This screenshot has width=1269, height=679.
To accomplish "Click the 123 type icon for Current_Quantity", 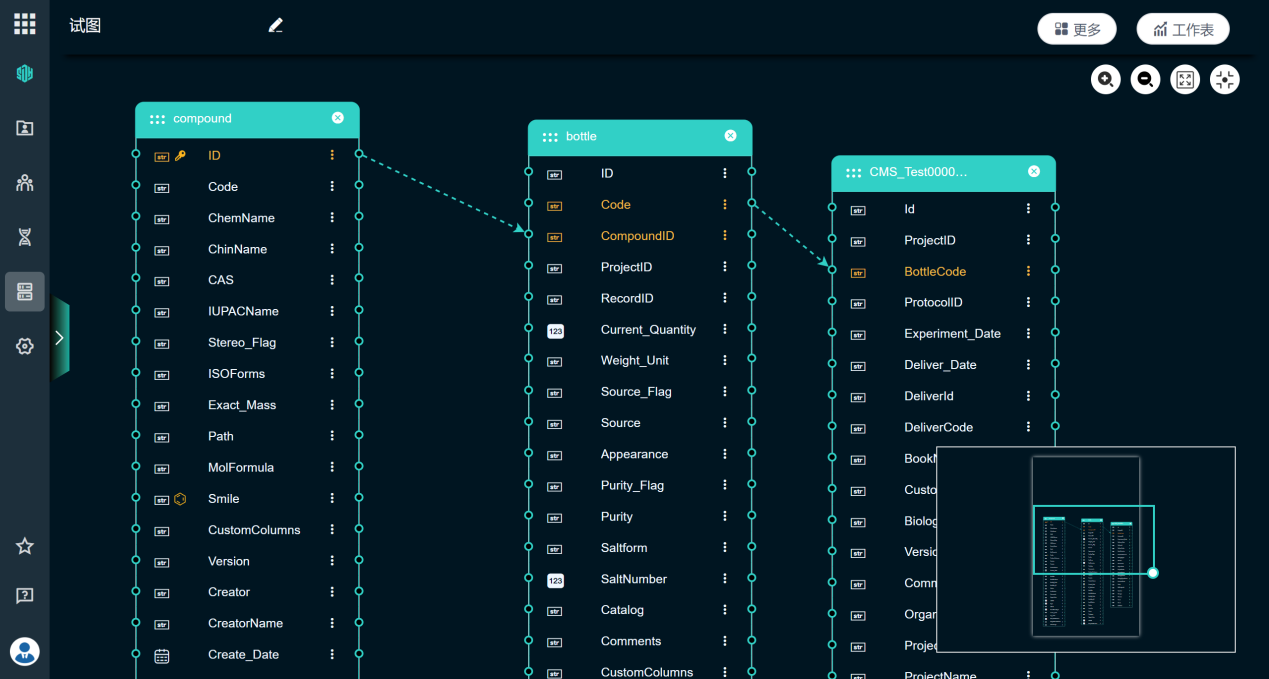I will (555, 330).
